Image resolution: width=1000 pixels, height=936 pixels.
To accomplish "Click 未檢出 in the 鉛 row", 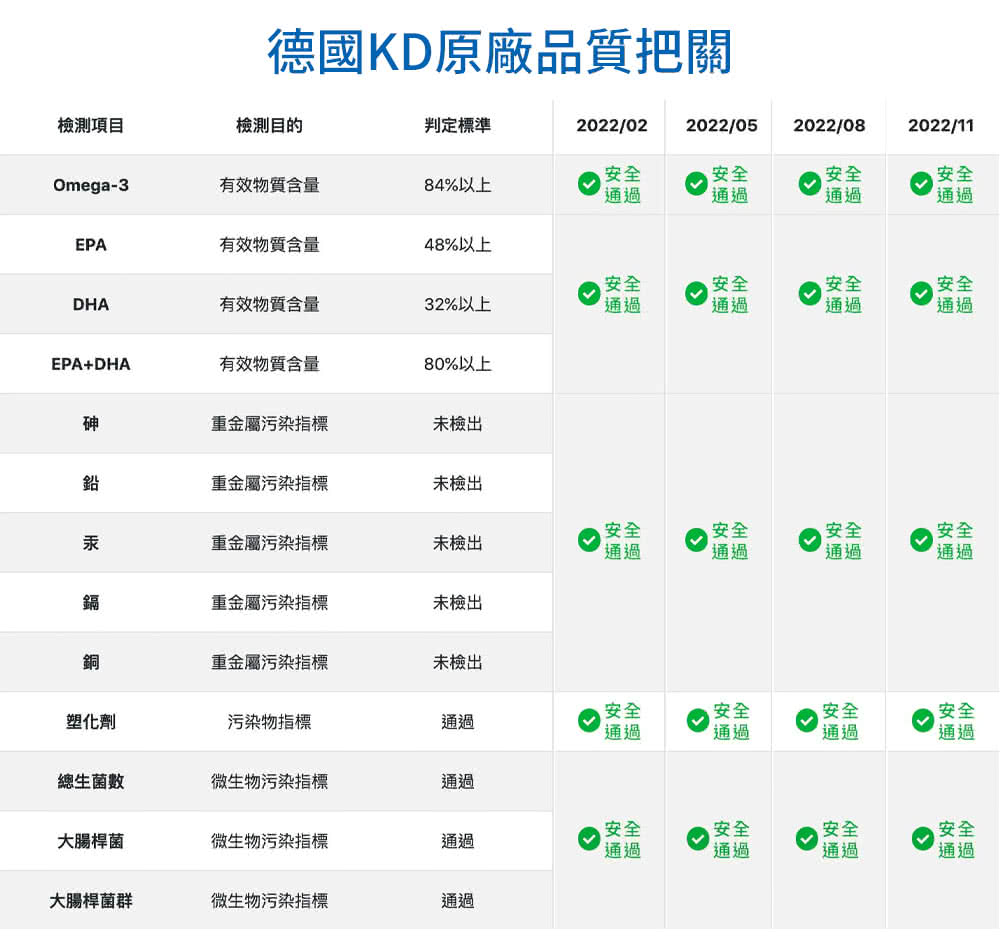I will coord(458,483).
